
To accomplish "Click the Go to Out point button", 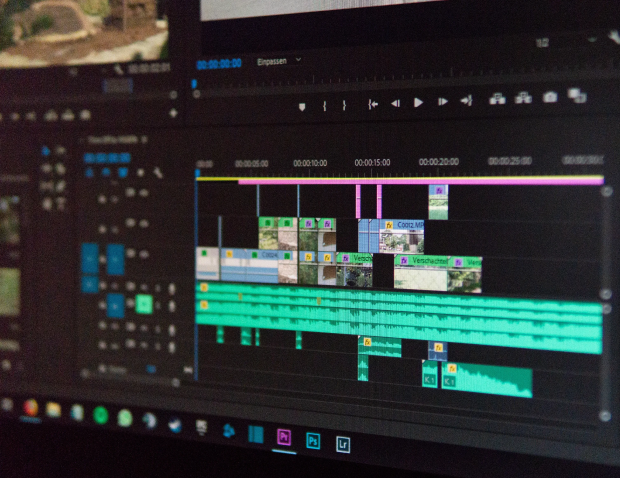I will point(466,101).
